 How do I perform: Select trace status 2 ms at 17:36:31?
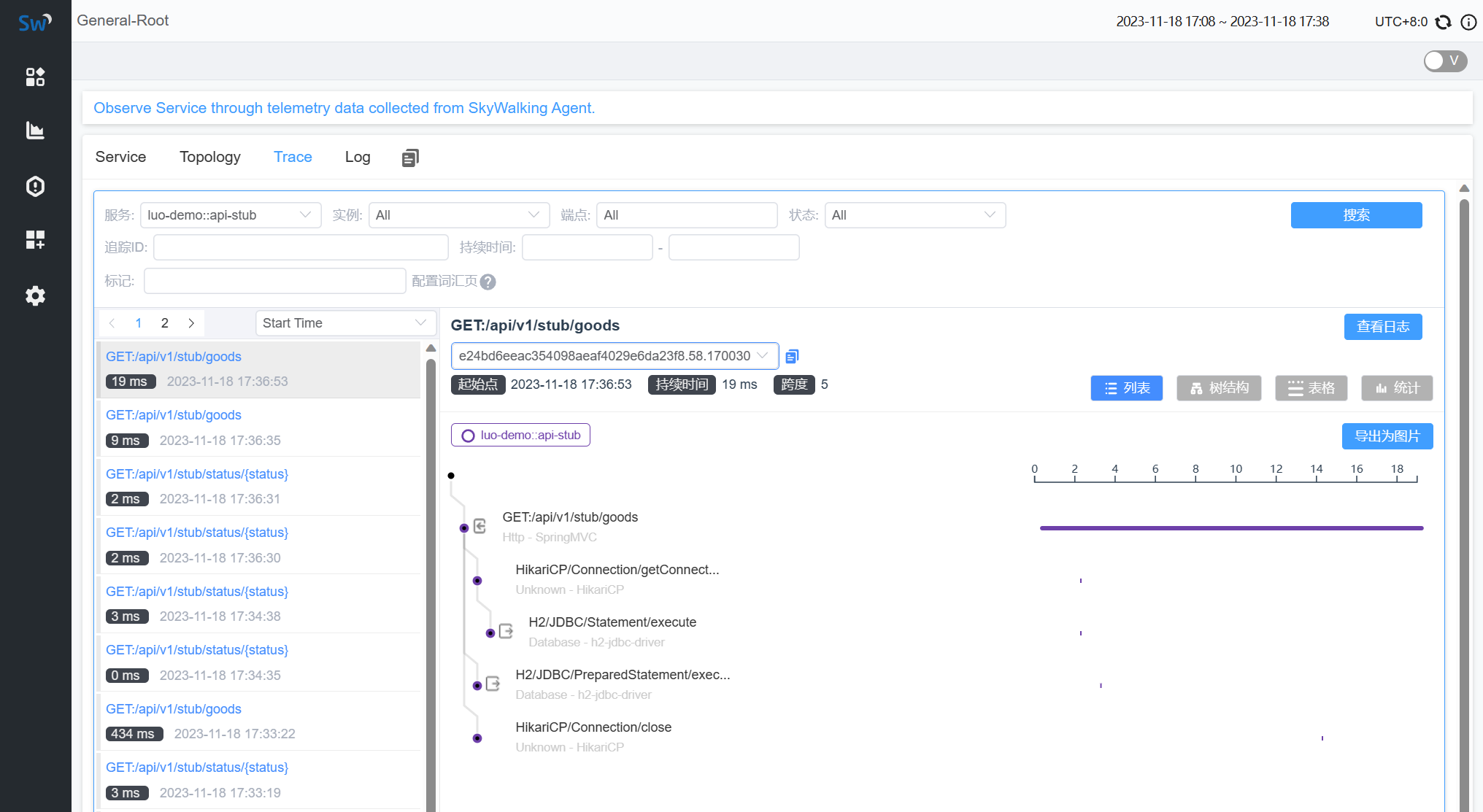pyautogui.click(x=260, y=487)
